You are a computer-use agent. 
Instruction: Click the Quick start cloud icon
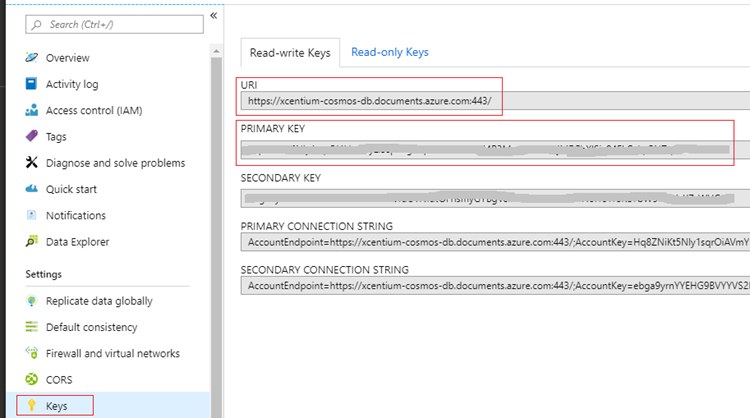click(x=32, y=188)
